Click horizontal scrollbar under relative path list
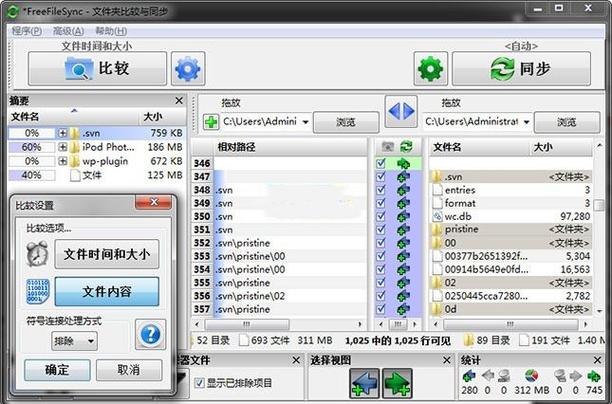Viewport: 612px width, 404px height. click(x=247, y=324)
